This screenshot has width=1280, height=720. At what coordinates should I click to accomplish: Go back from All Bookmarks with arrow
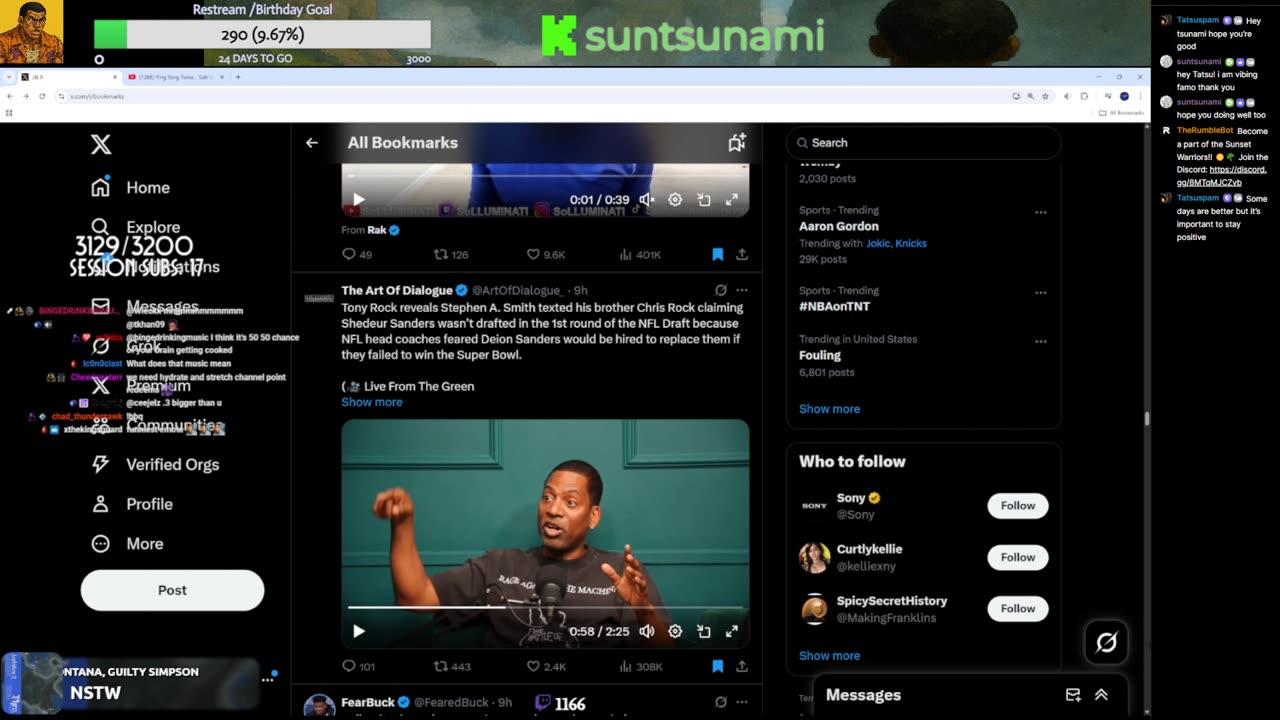(x=312, y=143)
